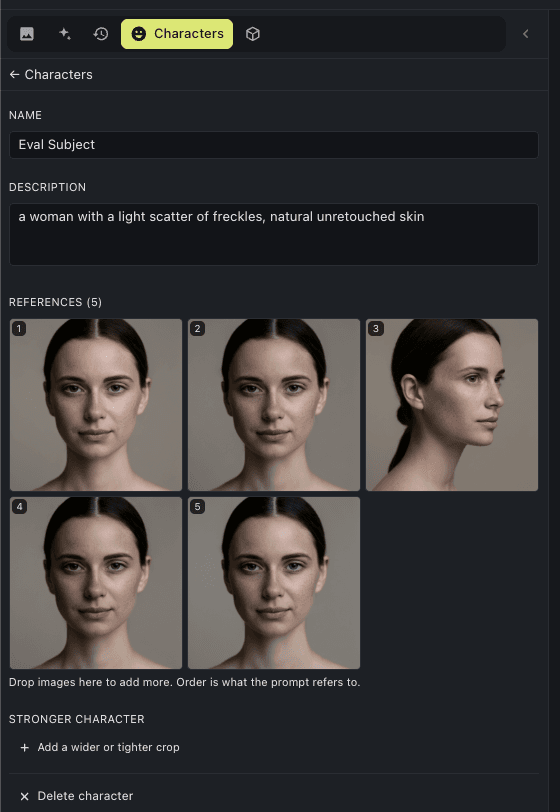Open the 3D cube tab icon

coord(253,34)
